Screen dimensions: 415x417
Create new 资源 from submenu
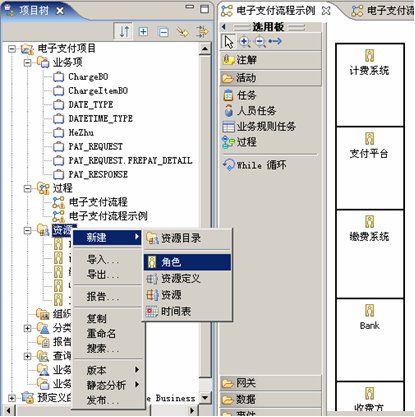pyautogui.click(x=187, y=295)
